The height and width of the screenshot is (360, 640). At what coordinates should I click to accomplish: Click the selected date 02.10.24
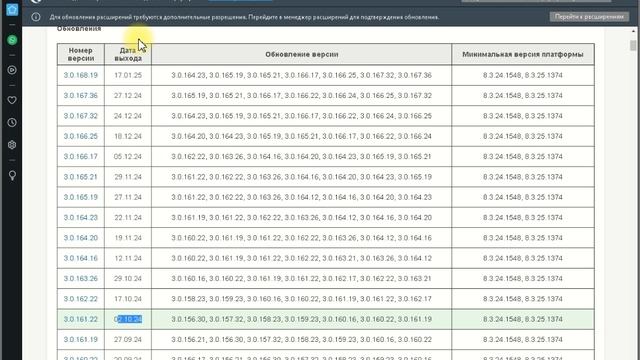(x=128, y=319)
